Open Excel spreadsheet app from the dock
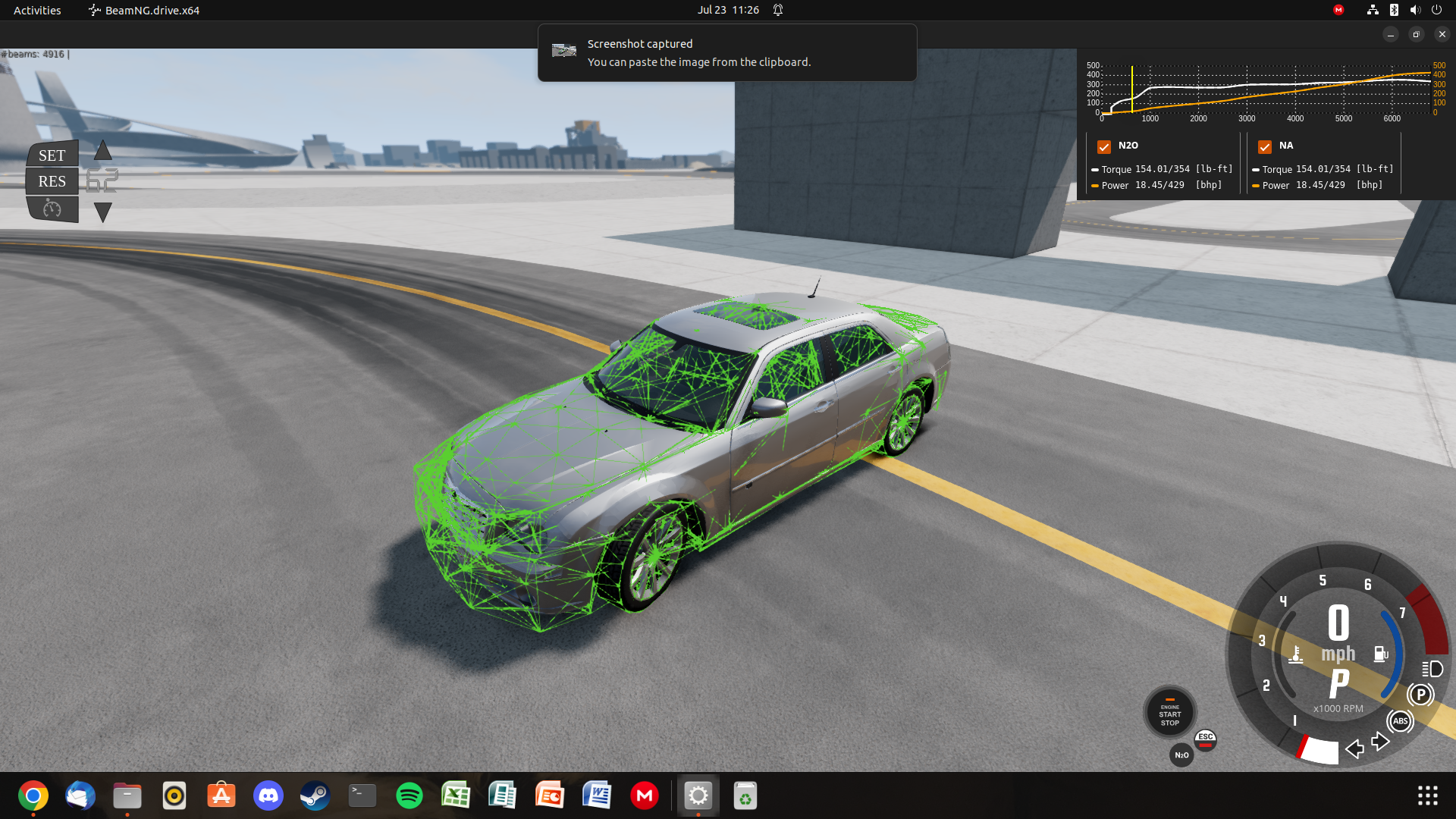This screenshot has width=1456, height=819. [457, 795]
